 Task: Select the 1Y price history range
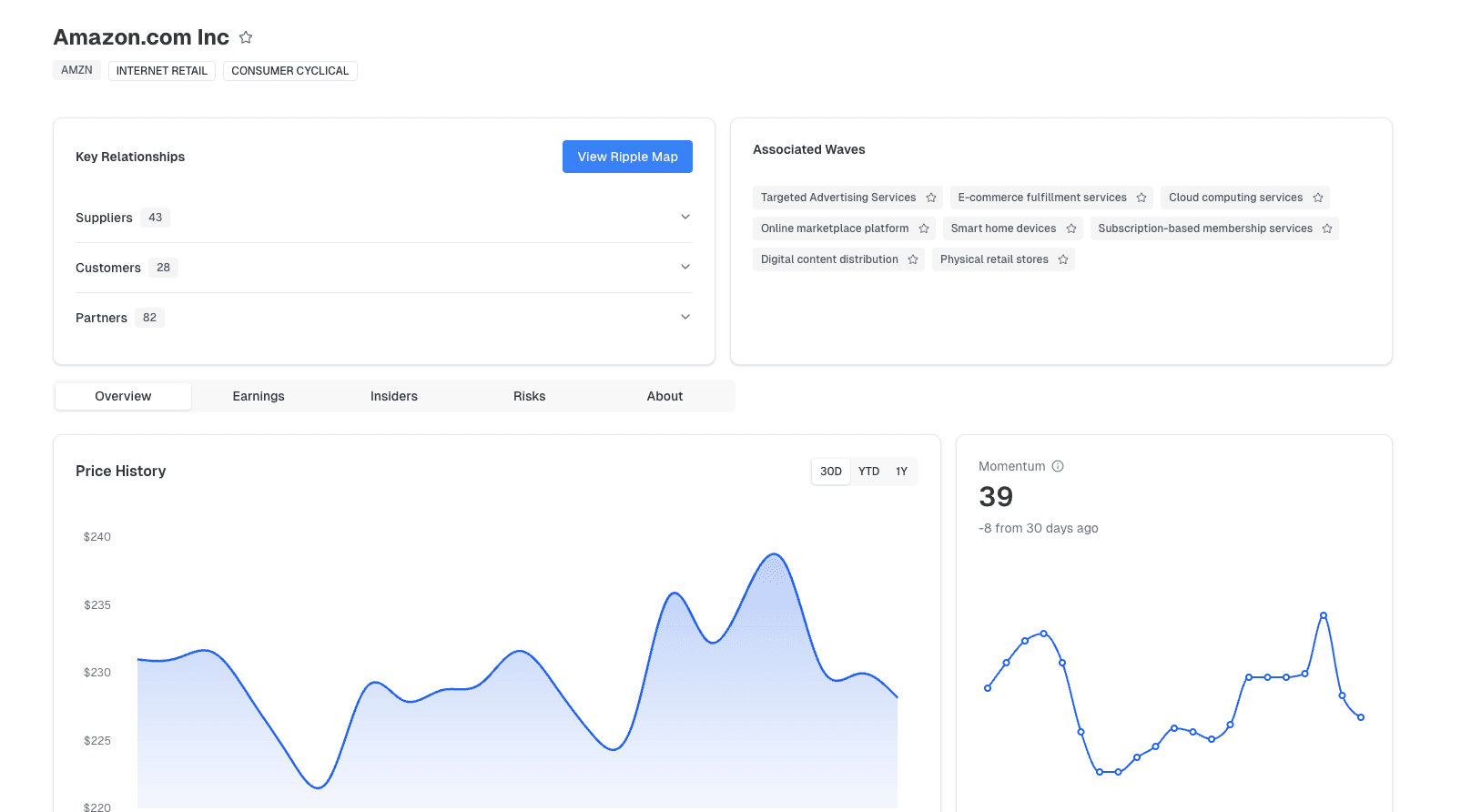coord(901,472)
